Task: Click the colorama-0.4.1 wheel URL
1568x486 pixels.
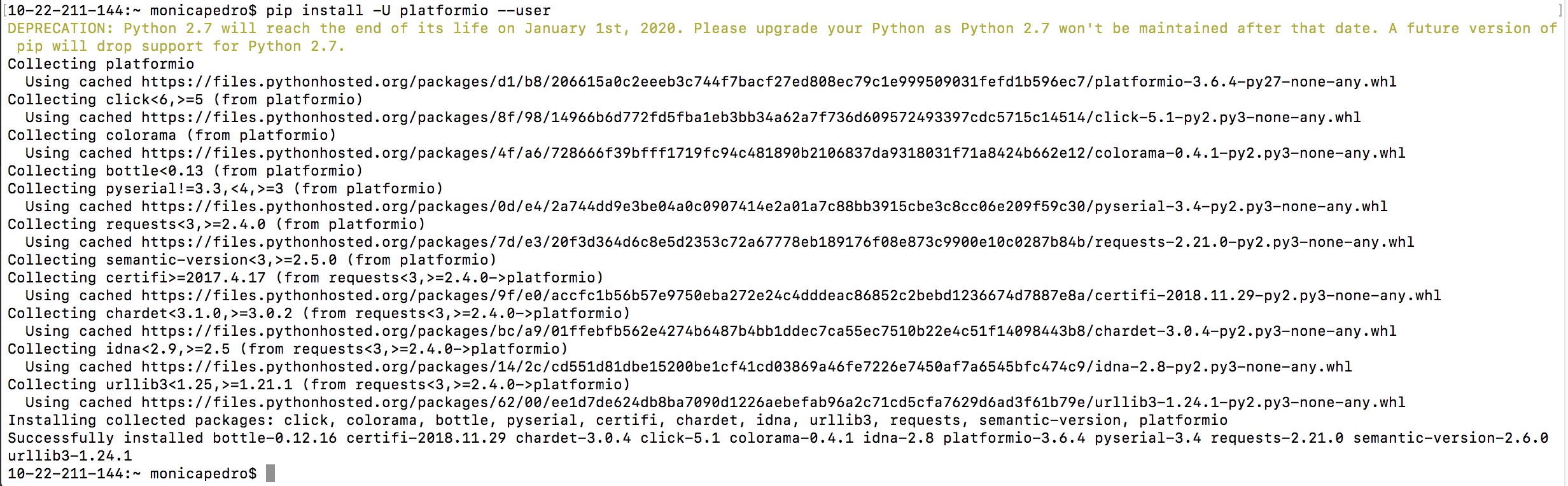Action: tap(773, 153)
